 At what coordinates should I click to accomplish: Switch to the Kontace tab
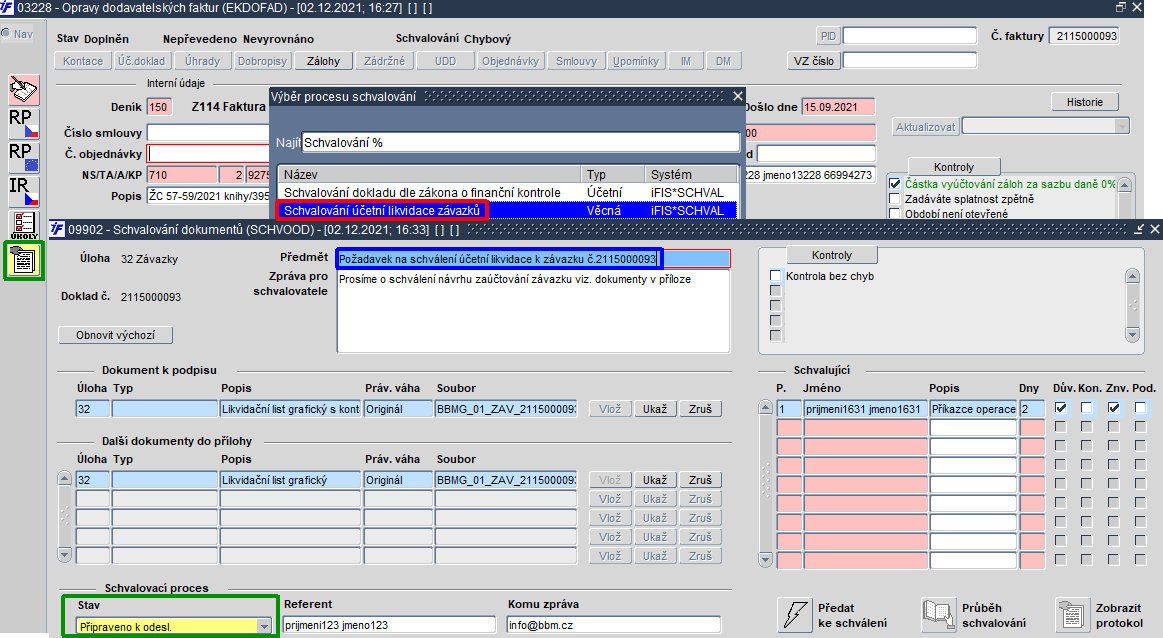[x=83, y=62]
